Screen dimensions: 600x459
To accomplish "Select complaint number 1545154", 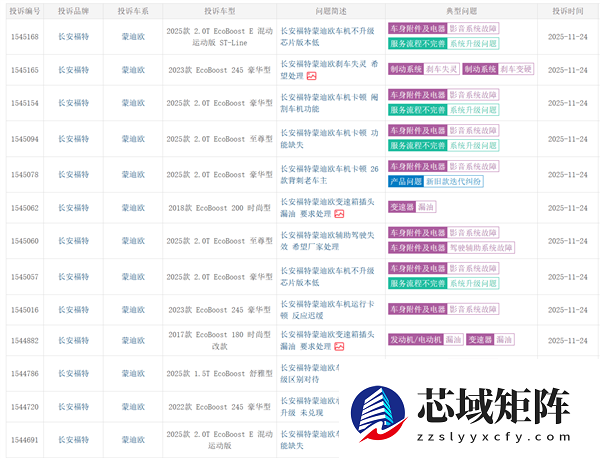I will click(25, 103).
